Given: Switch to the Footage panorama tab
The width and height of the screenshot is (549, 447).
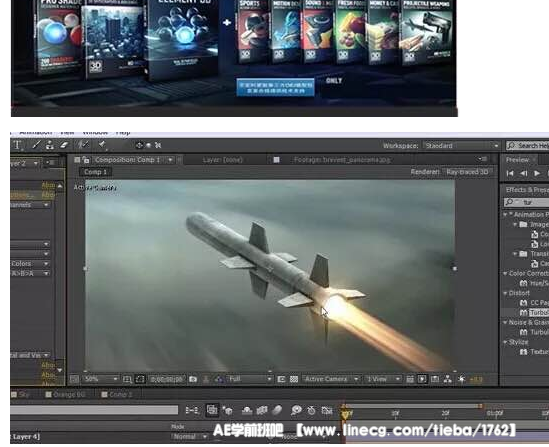Looking at the screenshot, I should pyautogui.click(x=342, y=160).
